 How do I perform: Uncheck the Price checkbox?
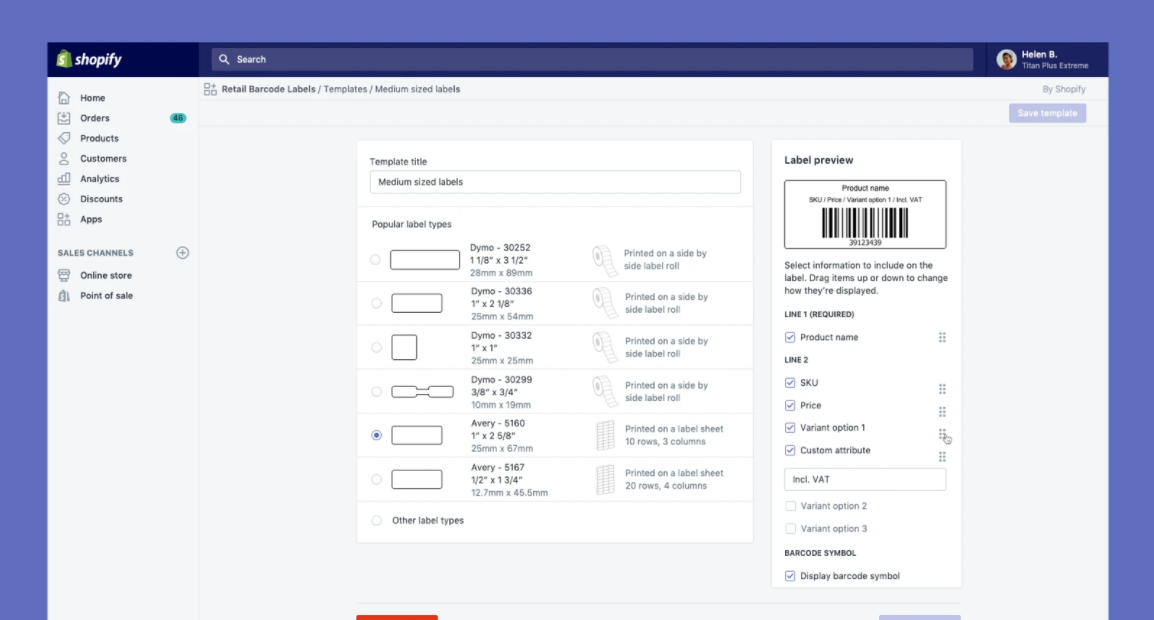[790, 406]
